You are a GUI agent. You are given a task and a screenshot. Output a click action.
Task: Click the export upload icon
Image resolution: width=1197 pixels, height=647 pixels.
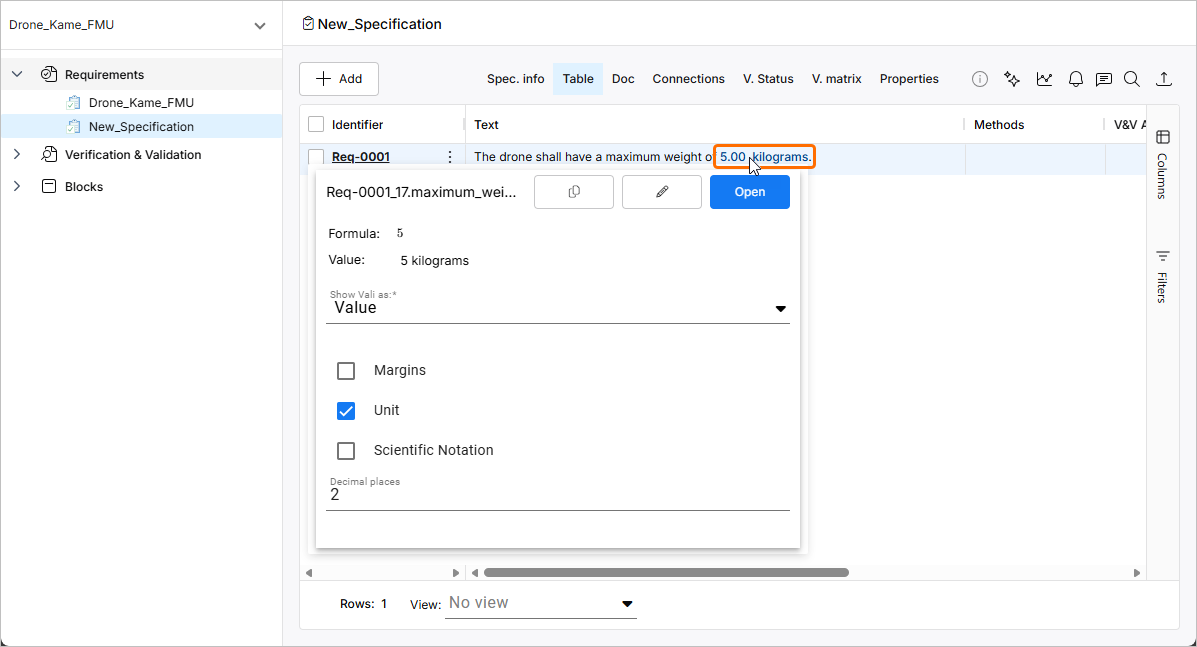click(x=1164, y=79)
